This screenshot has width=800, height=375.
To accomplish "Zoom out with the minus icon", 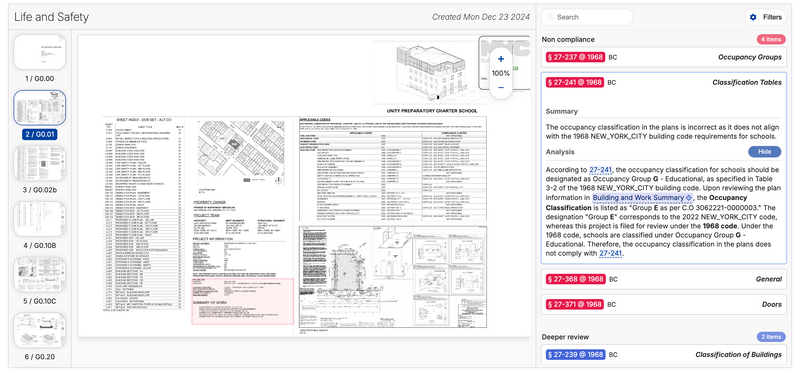I will pyautogui.click(x=501, y=87).
